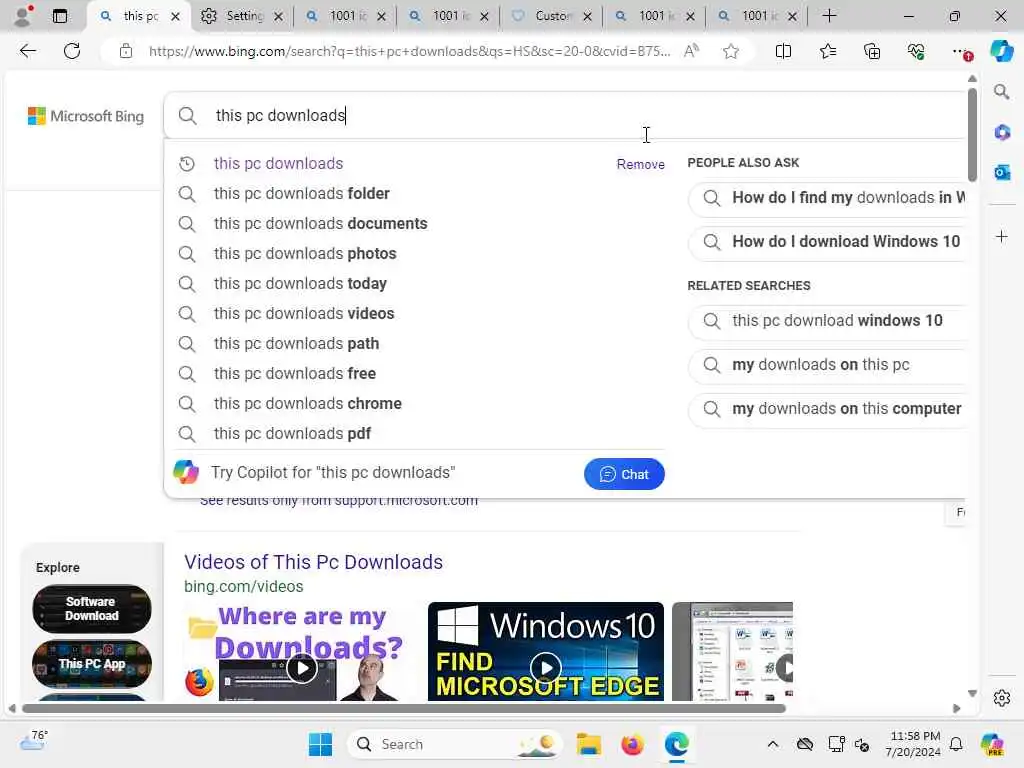This screenshot has width=1024, height=768.
Task: Add this page to favorites star
Action: (731, 51)
